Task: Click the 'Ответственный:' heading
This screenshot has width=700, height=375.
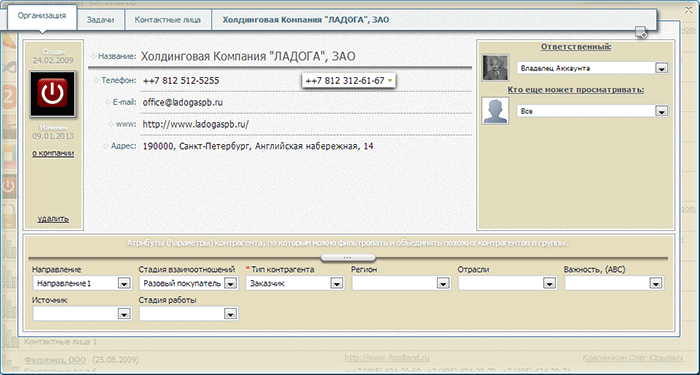Action: click(x=576, y=46)
